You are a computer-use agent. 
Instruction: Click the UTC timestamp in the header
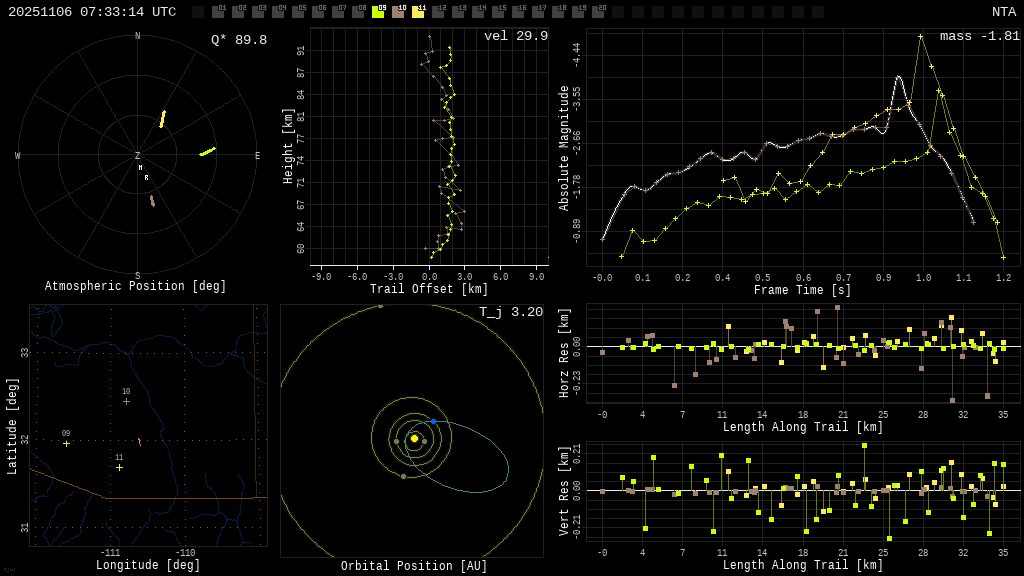92,12
